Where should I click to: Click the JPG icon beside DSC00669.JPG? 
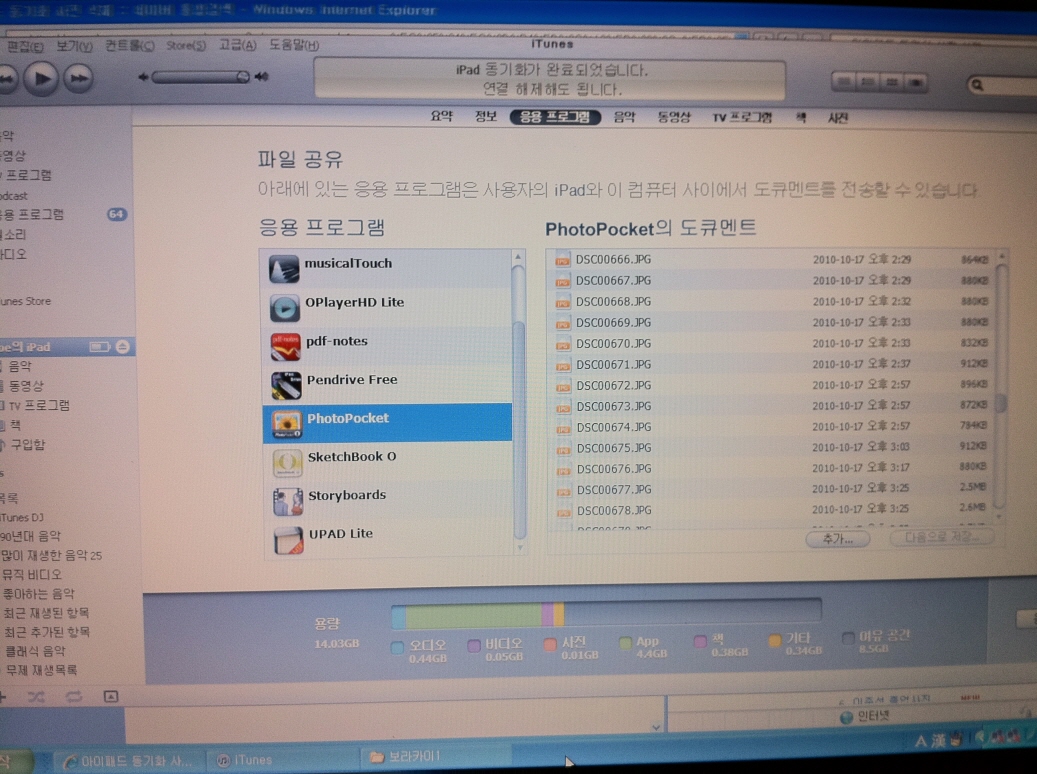click(x=563, y=323)
